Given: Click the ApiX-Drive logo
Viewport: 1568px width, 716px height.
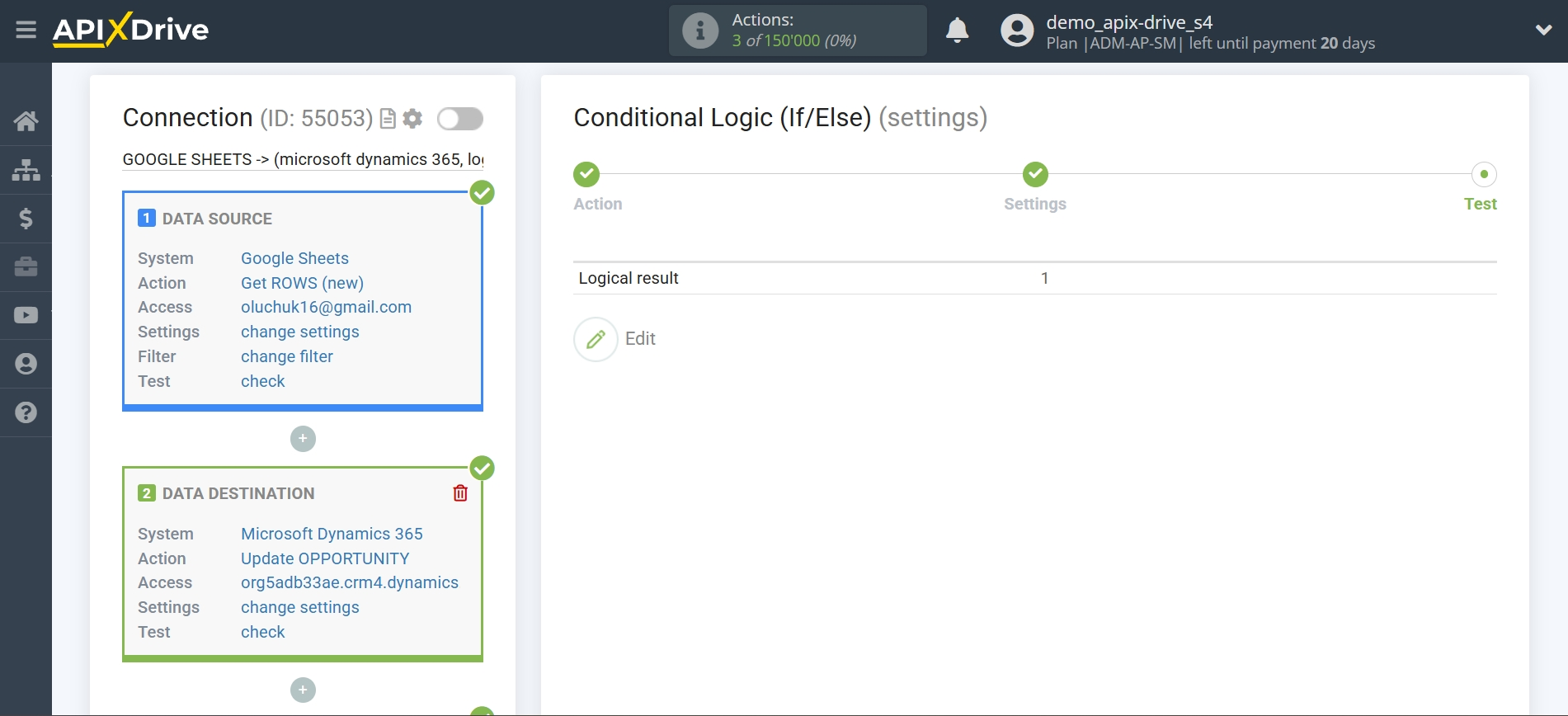Looking at the screenshot, I should tap(130, 31).
